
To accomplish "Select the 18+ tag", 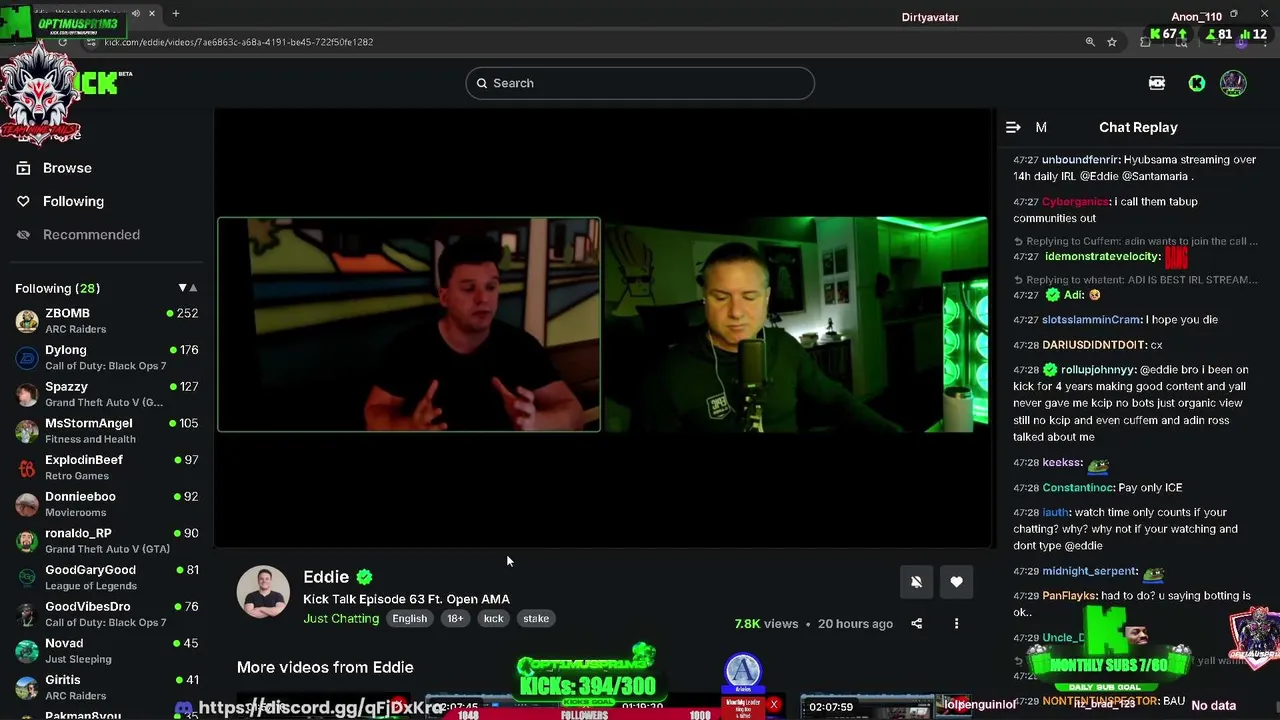I will 455,618.
